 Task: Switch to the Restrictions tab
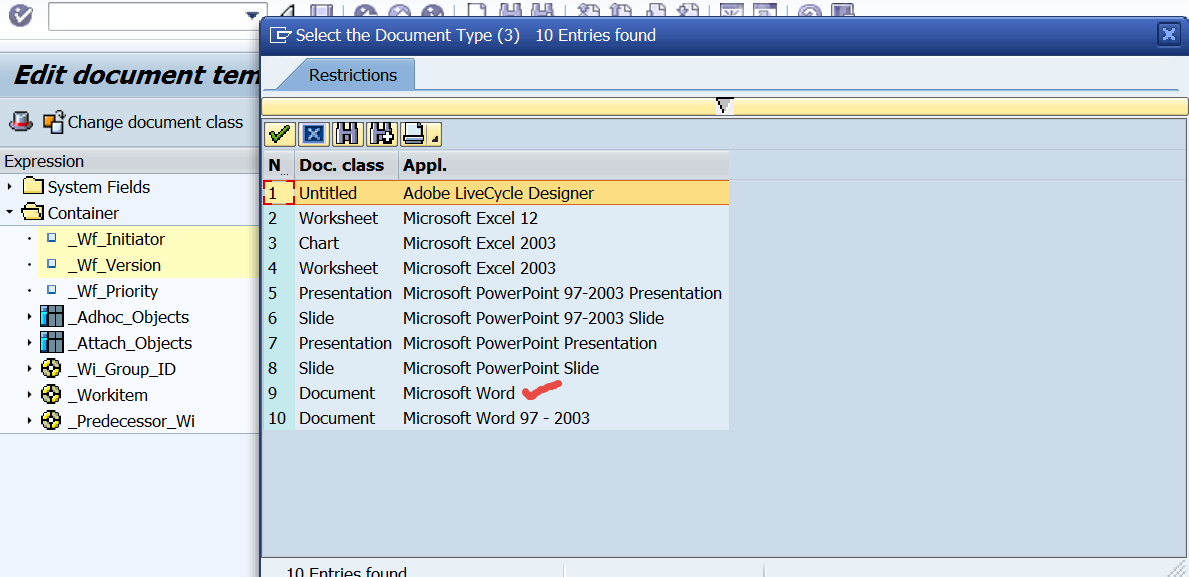coord(352,75)
